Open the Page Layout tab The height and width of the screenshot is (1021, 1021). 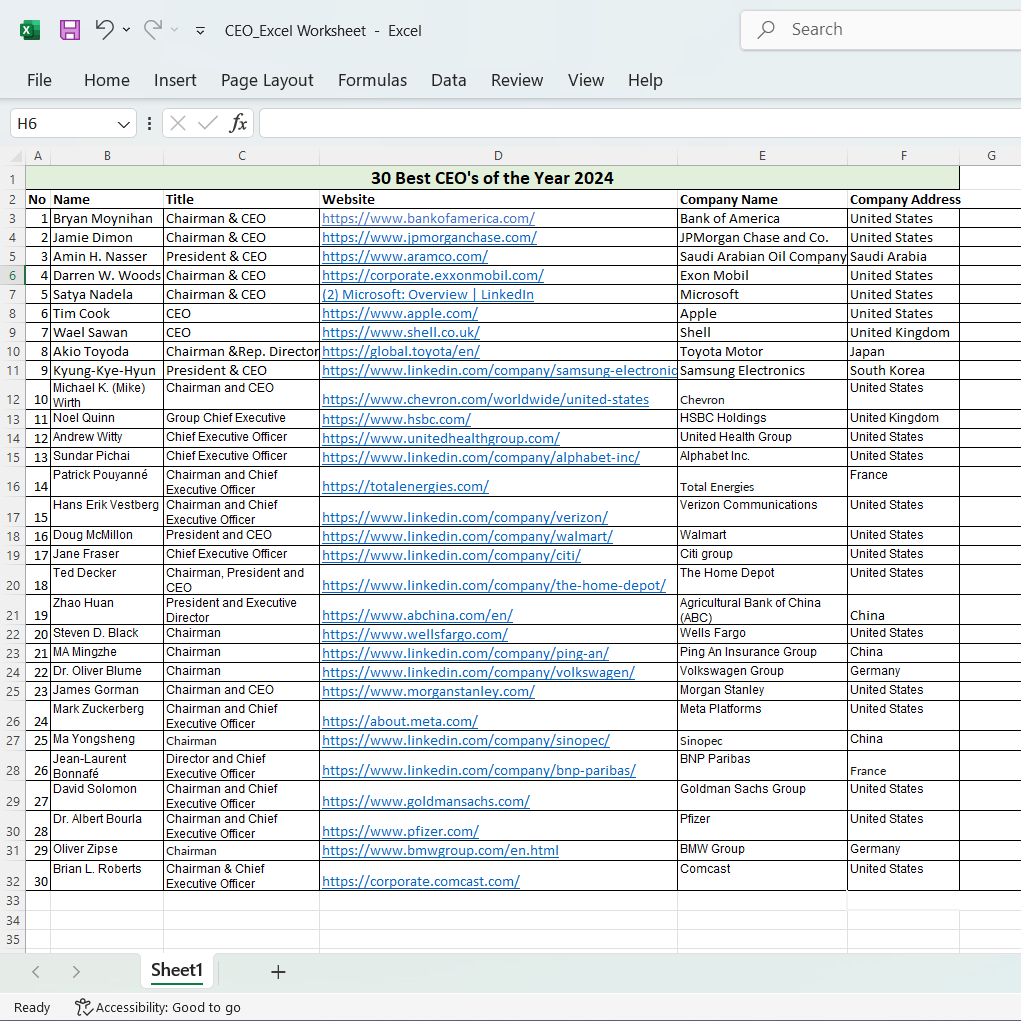pos(267,80)
